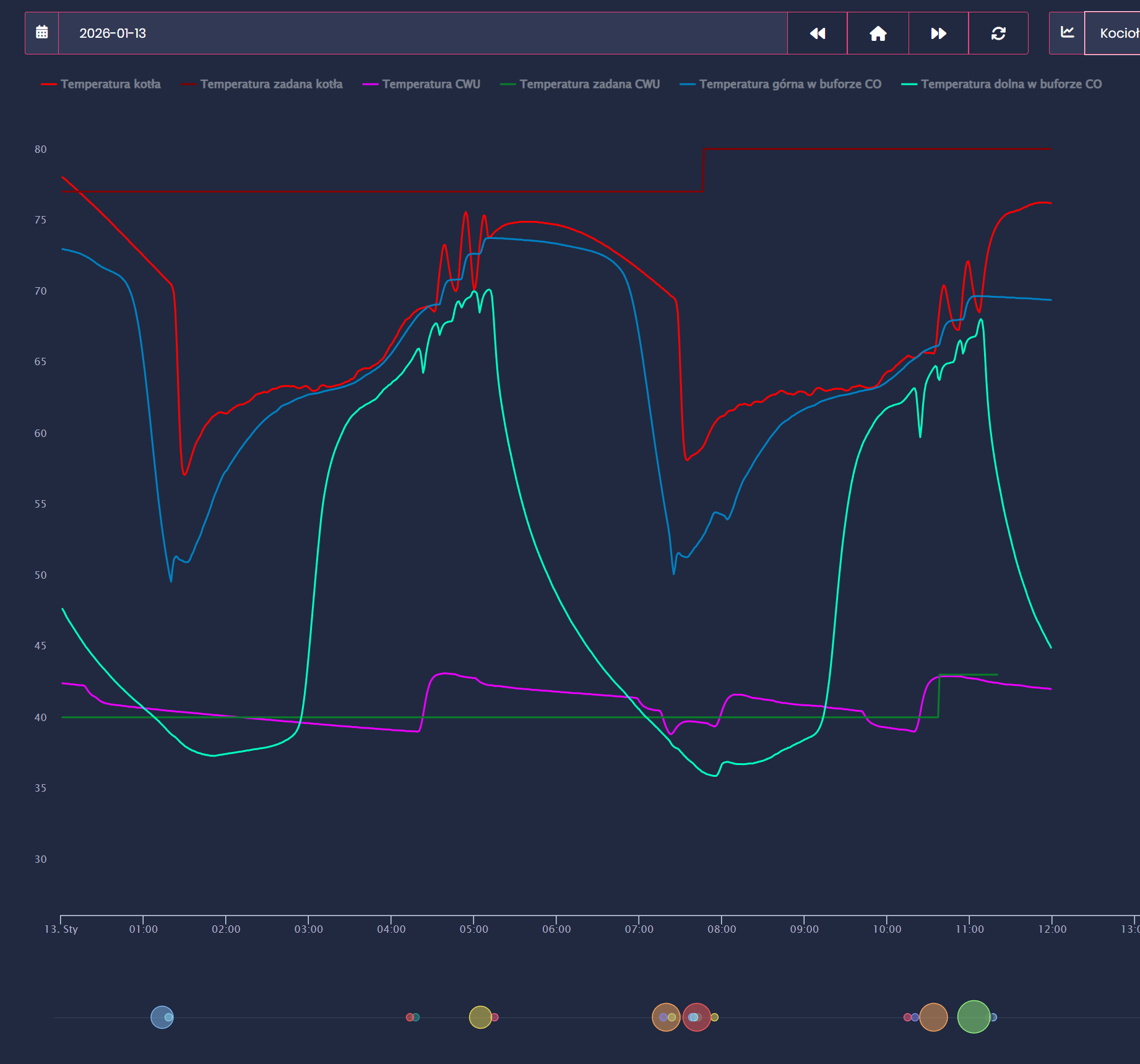
Task: Click the calendar icon beside the date
Action: [x=41, y=33]
